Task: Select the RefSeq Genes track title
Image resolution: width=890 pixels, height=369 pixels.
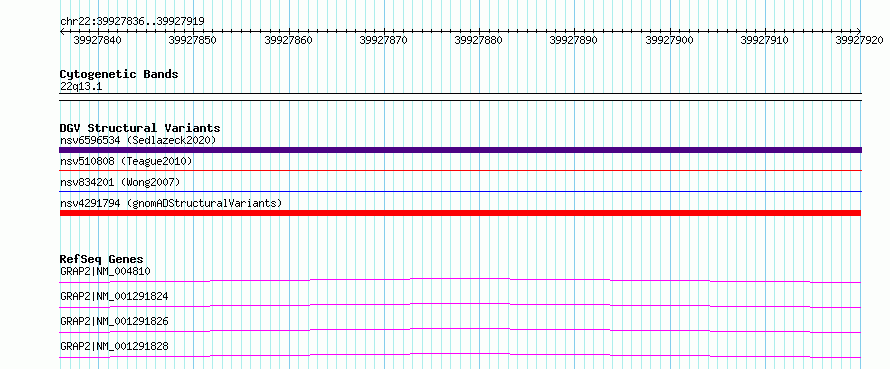Action: pos(102,259)
